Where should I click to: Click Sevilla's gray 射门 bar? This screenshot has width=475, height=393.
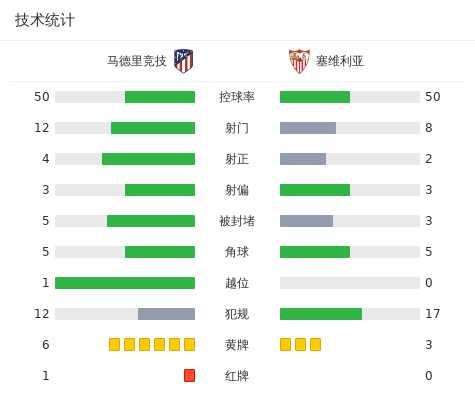[308, 128]
